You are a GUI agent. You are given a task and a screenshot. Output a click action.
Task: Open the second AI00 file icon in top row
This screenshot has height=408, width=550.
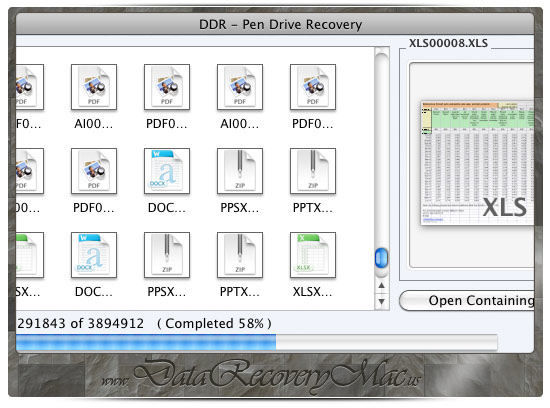click(240, 87)
